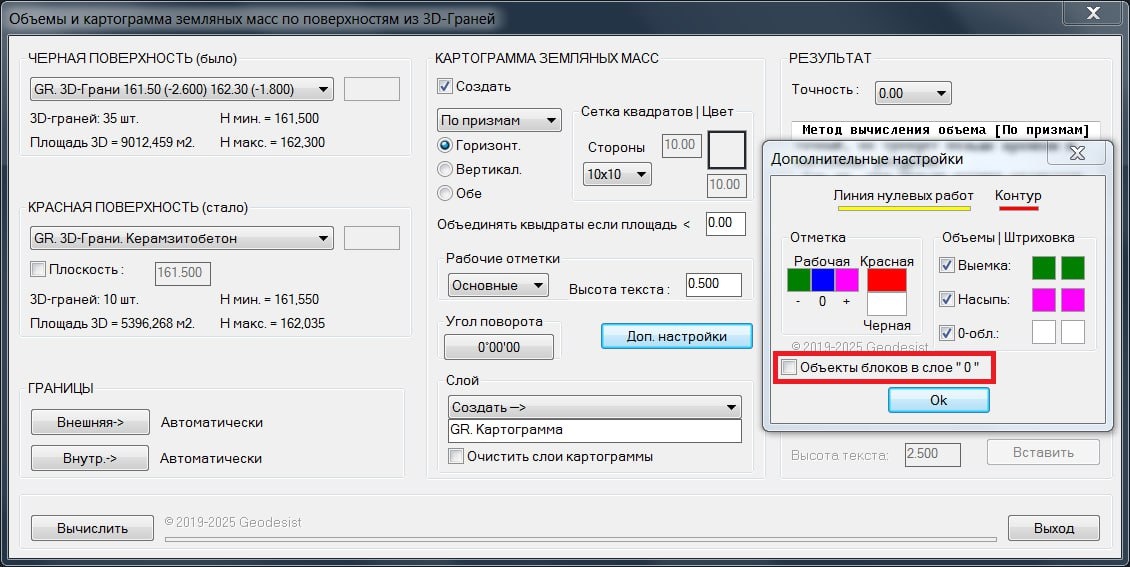This screenshot has width=1130, height=567.
Task: Click Ok in the additional settings dialog
Action: [938, 401]
